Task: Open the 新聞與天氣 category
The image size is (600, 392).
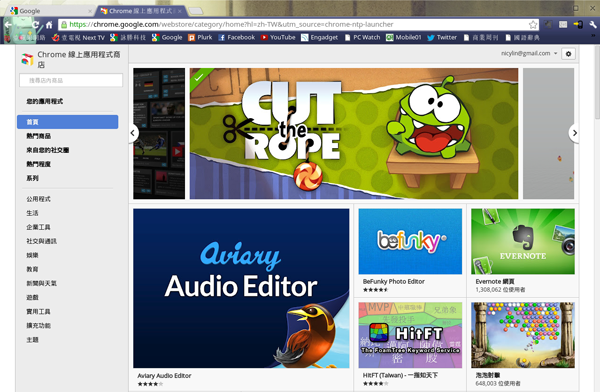Action: pyautogui.click(x=41, y=283)
